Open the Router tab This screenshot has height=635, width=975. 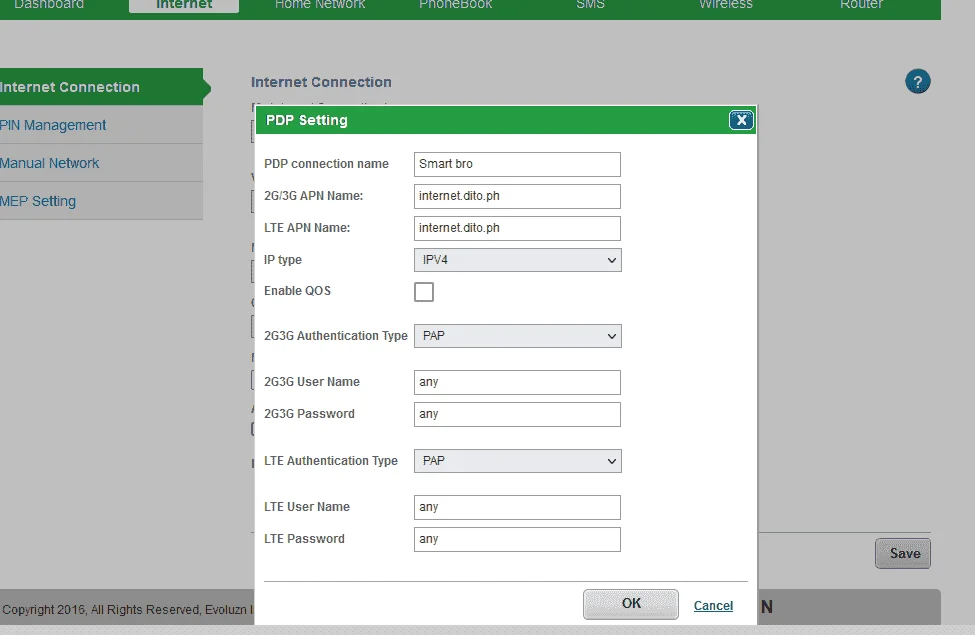861,4
